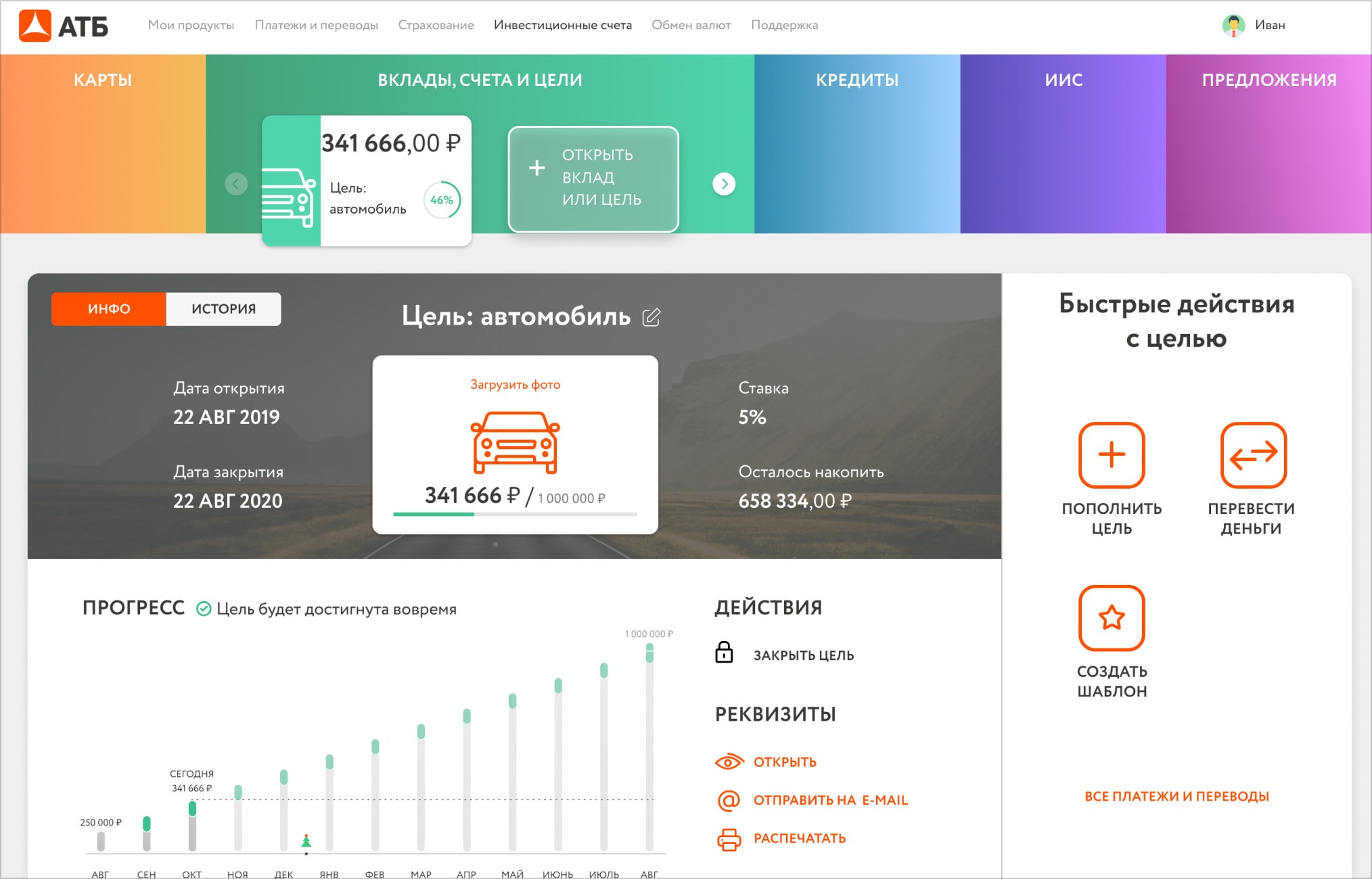The height and width of the screenshot is (879, 1372).
Task: Open Платежи и переводы menu item
Action: 316,26
